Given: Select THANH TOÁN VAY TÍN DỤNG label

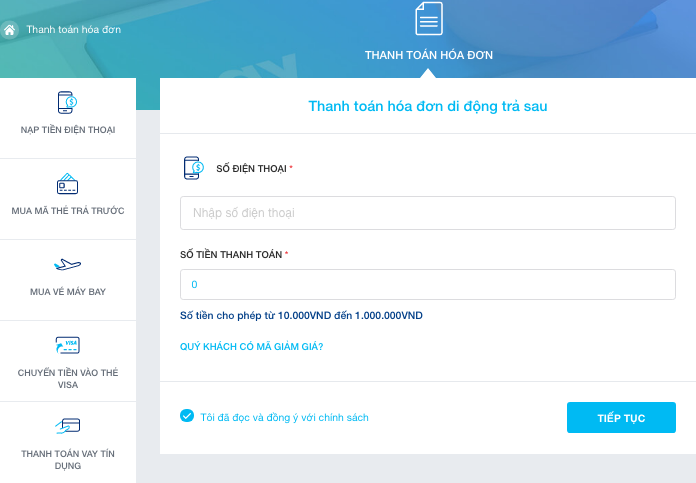Looking at the screenshot, I should coord(68,460).
